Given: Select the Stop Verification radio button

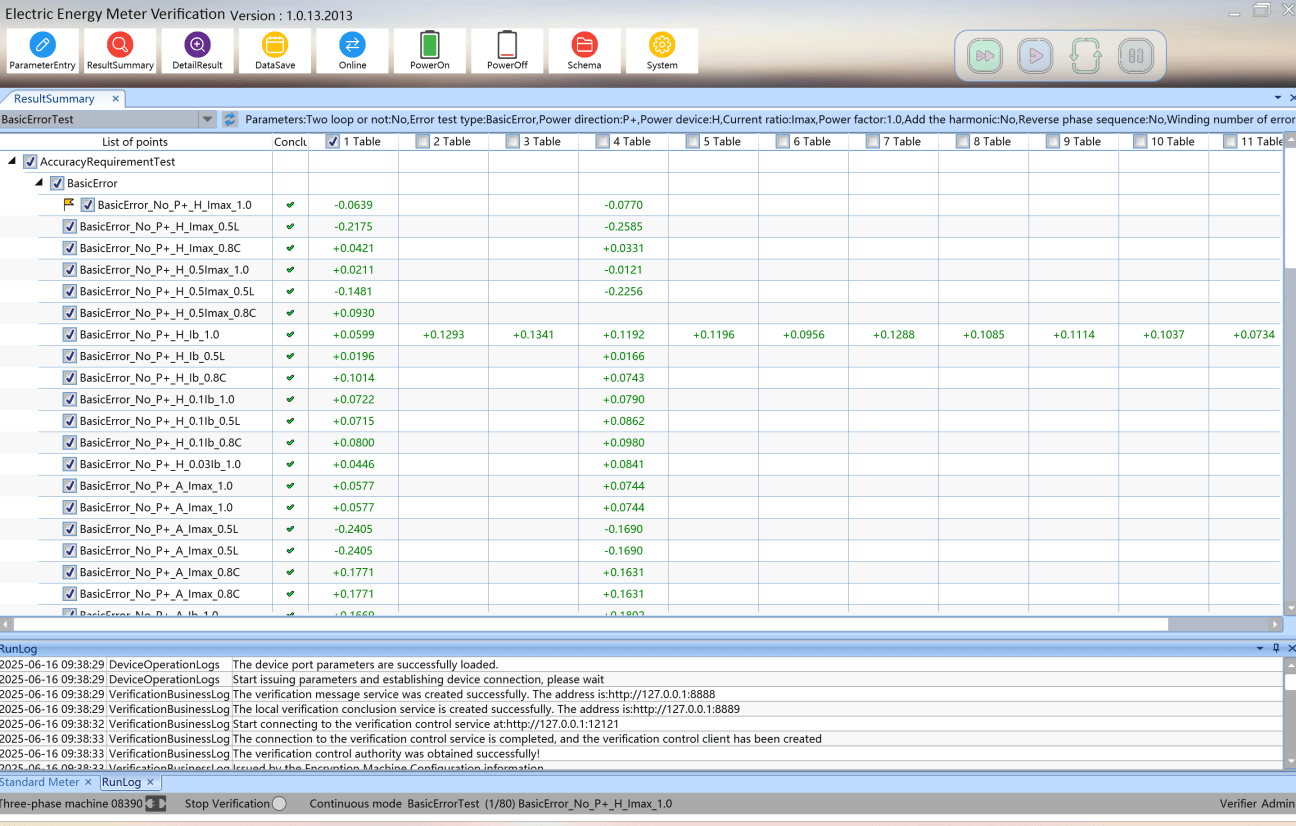Looking at the screenshot, I should pyautogui.click(x=279, y=804).
